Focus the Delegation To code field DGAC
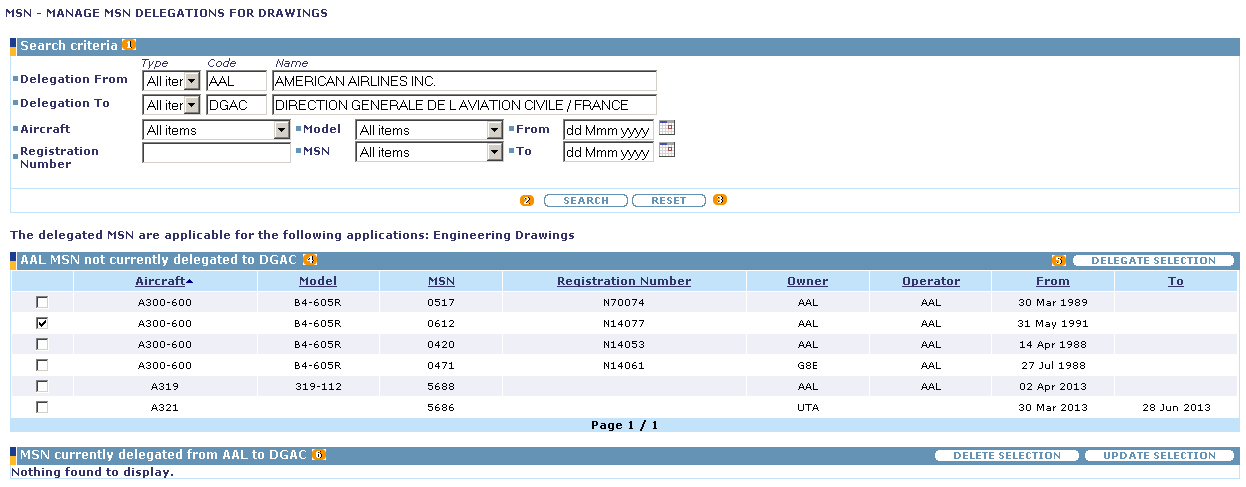1246x487 pixels. point(236,105)
